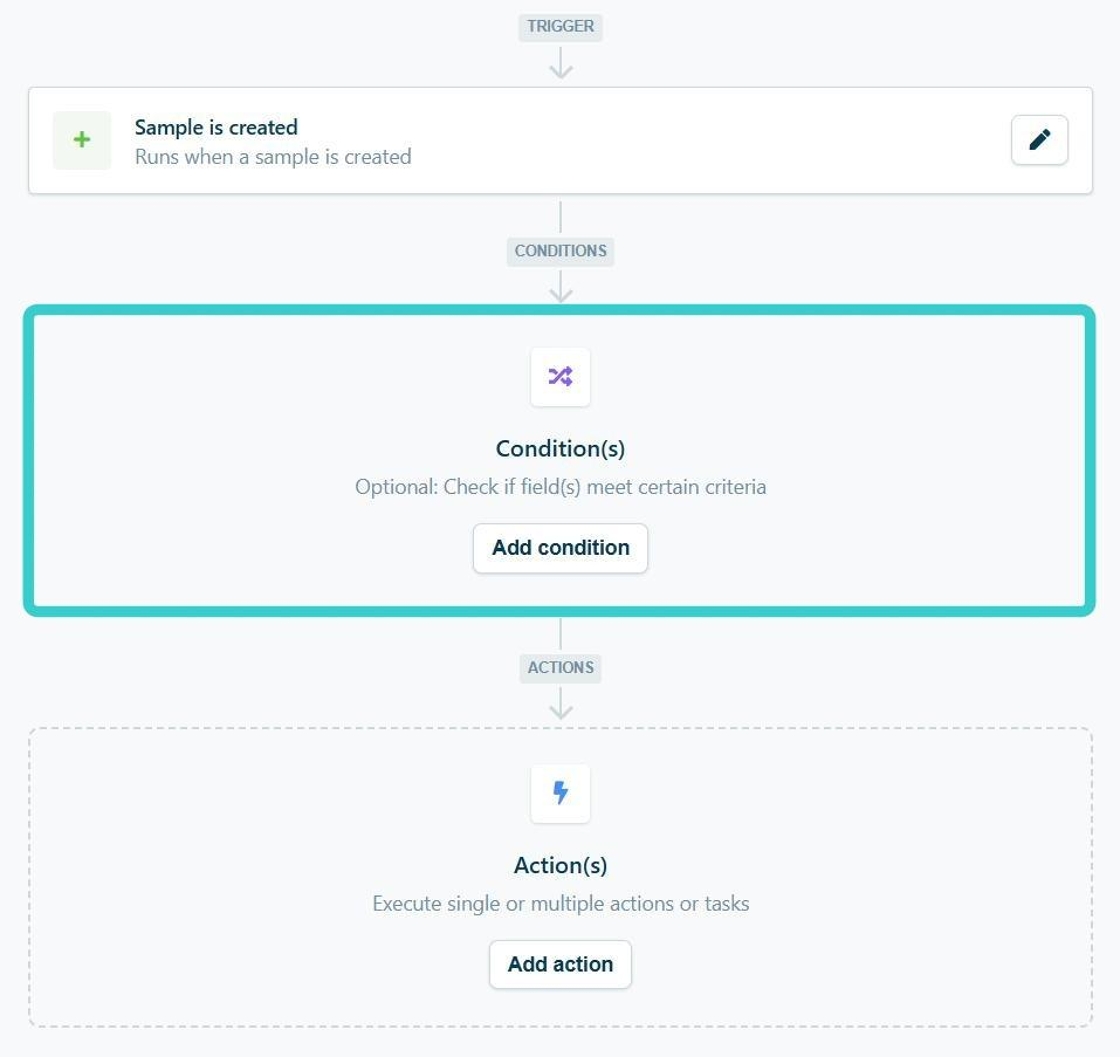
Task: Click 'Execute single or multiple actions or tasks' text
Action: pyautogui.click(x=561, y=903)
